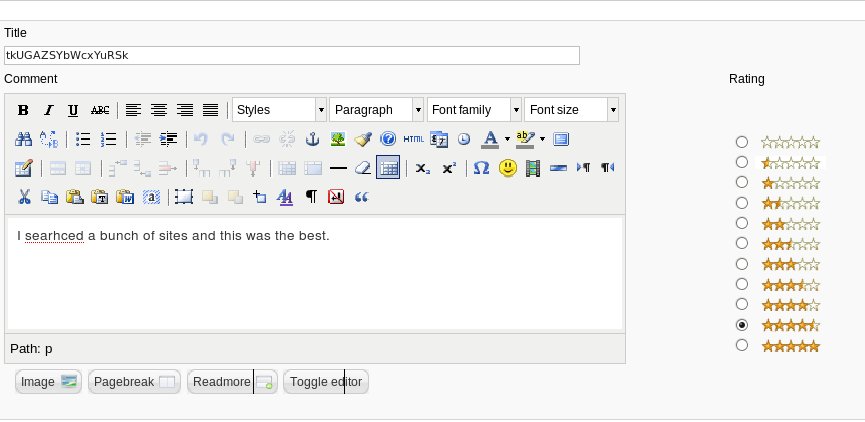This screenshot has height=422, width=865.
Task: Edit HTML source
Action: click(414, 139)
